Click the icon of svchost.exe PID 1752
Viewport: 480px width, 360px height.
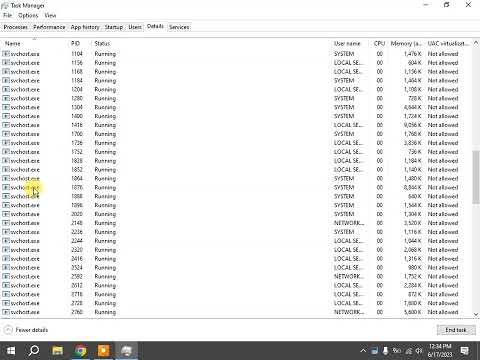pos(6,152)
